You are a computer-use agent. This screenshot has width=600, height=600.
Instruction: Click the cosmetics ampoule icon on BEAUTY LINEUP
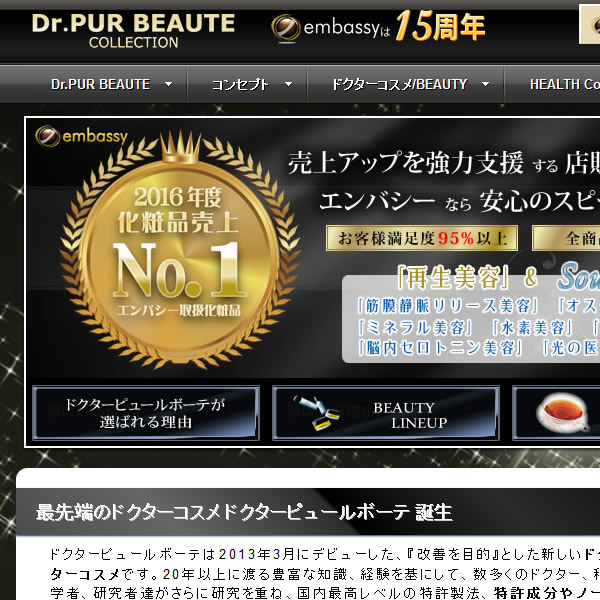click(317, 413)
